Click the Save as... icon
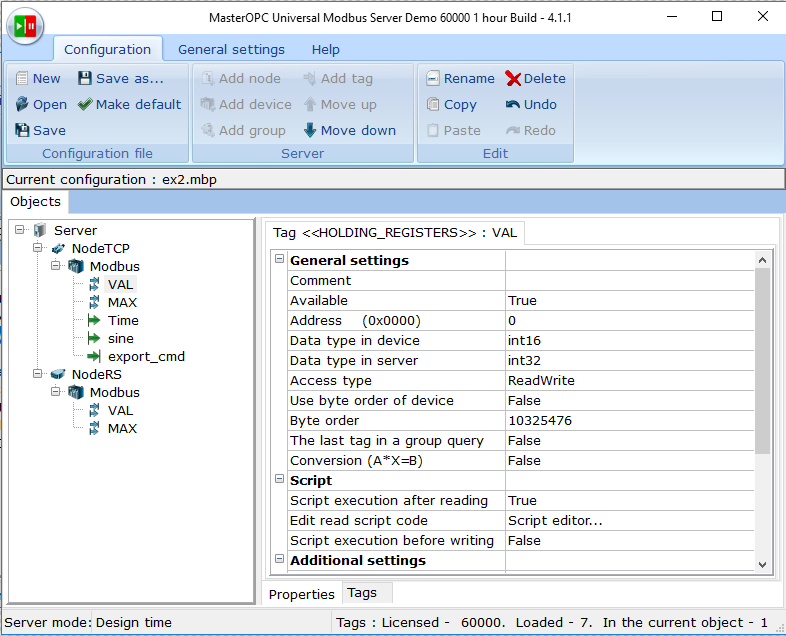This screenshot has height=636, width=786. point(85,78)
